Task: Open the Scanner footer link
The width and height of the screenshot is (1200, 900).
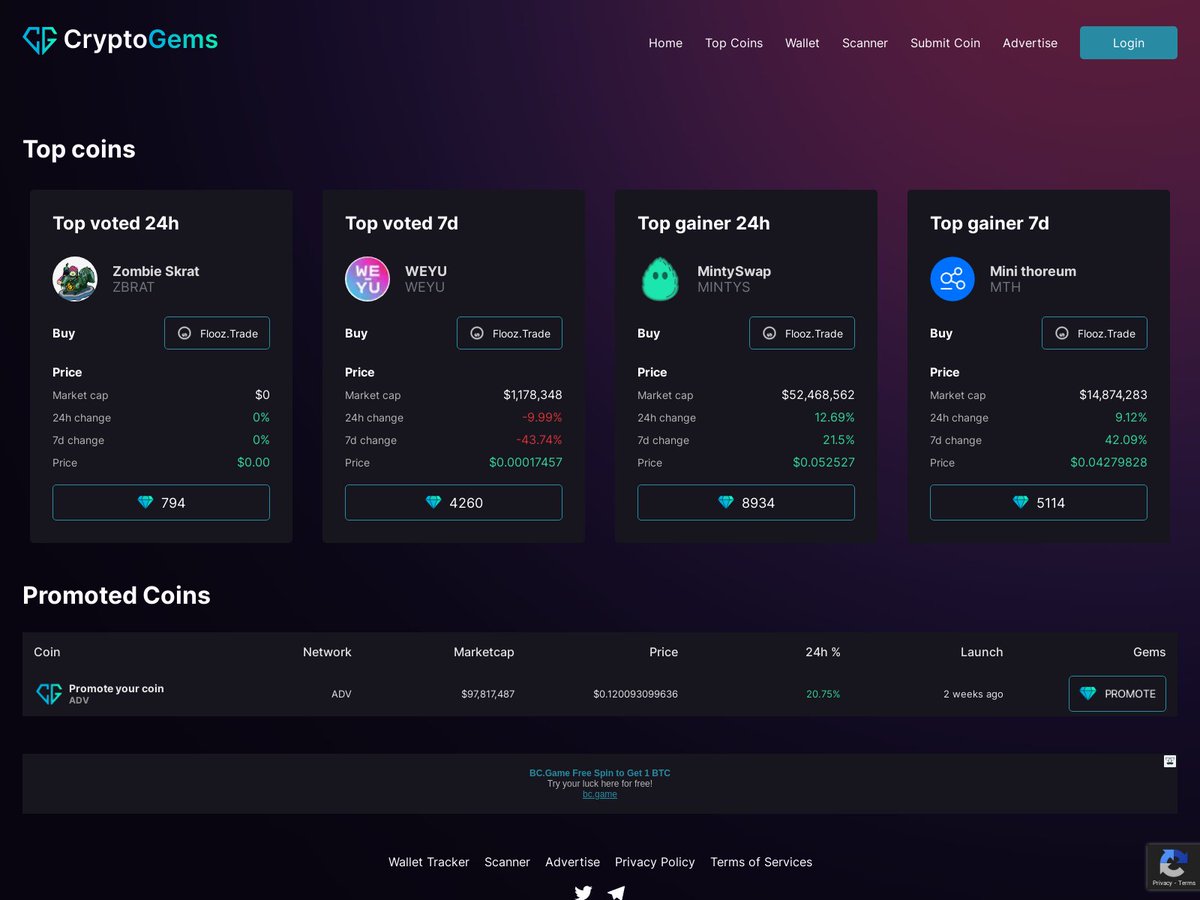Action: (507, 862)
